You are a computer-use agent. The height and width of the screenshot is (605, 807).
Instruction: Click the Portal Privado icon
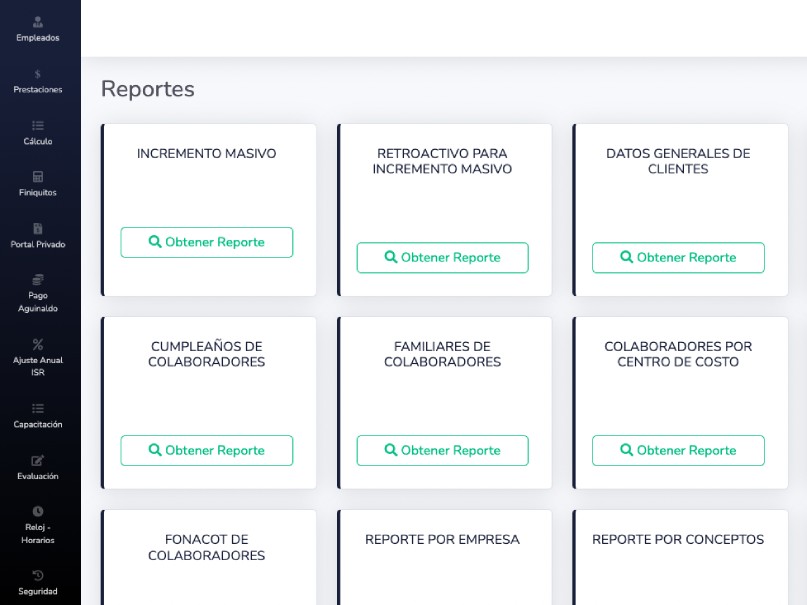38,229
